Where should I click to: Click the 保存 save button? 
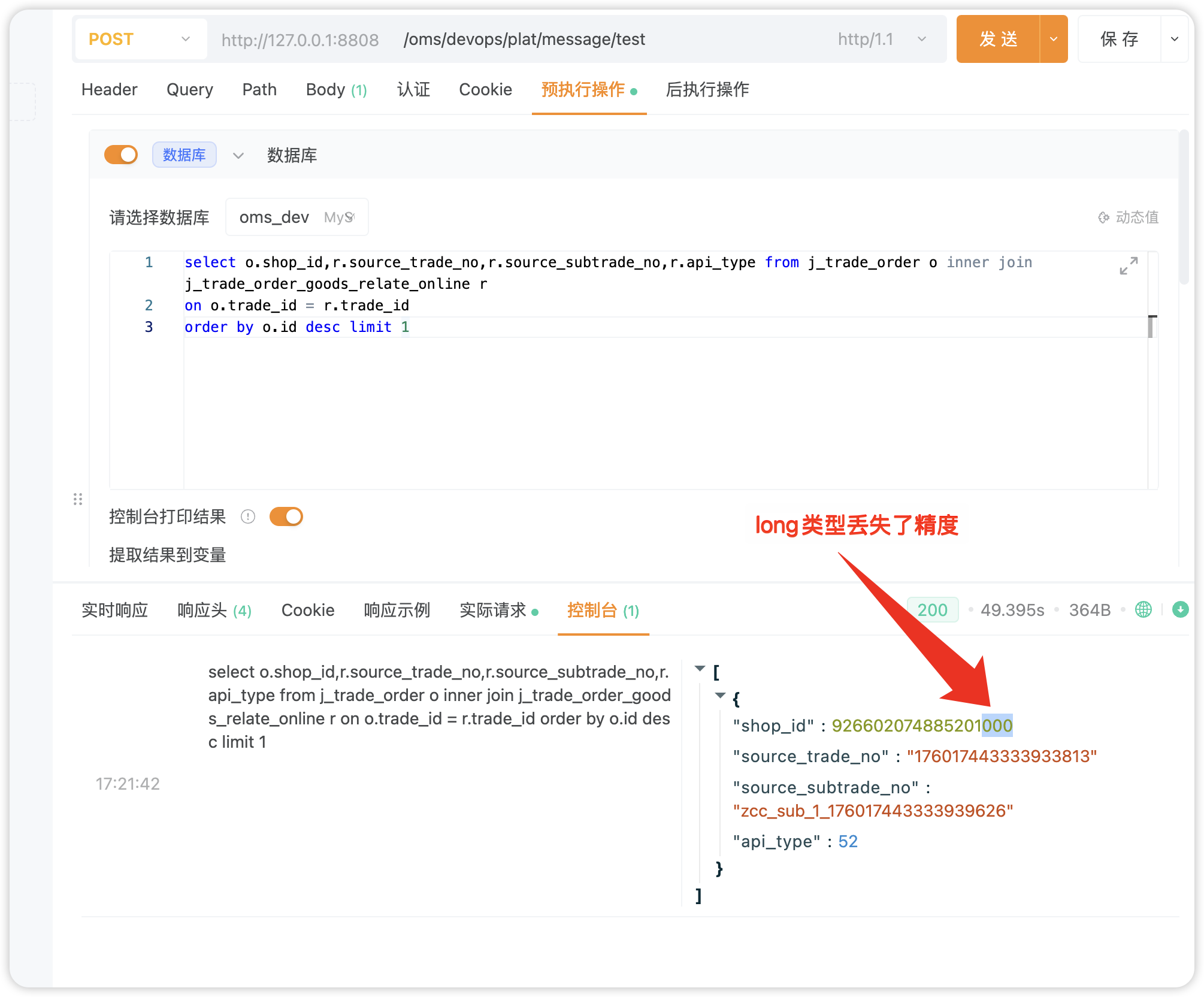pyautogui.click(x=1119, y=40)
